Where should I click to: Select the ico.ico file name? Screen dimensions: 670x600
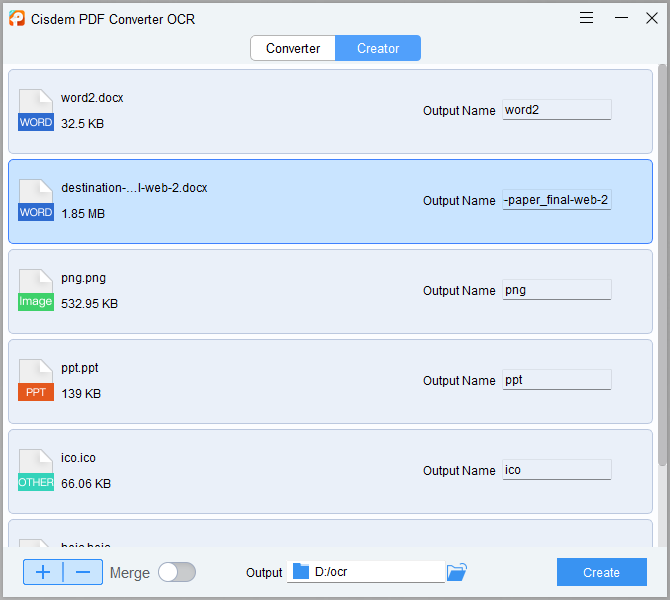tap(78, 458)
